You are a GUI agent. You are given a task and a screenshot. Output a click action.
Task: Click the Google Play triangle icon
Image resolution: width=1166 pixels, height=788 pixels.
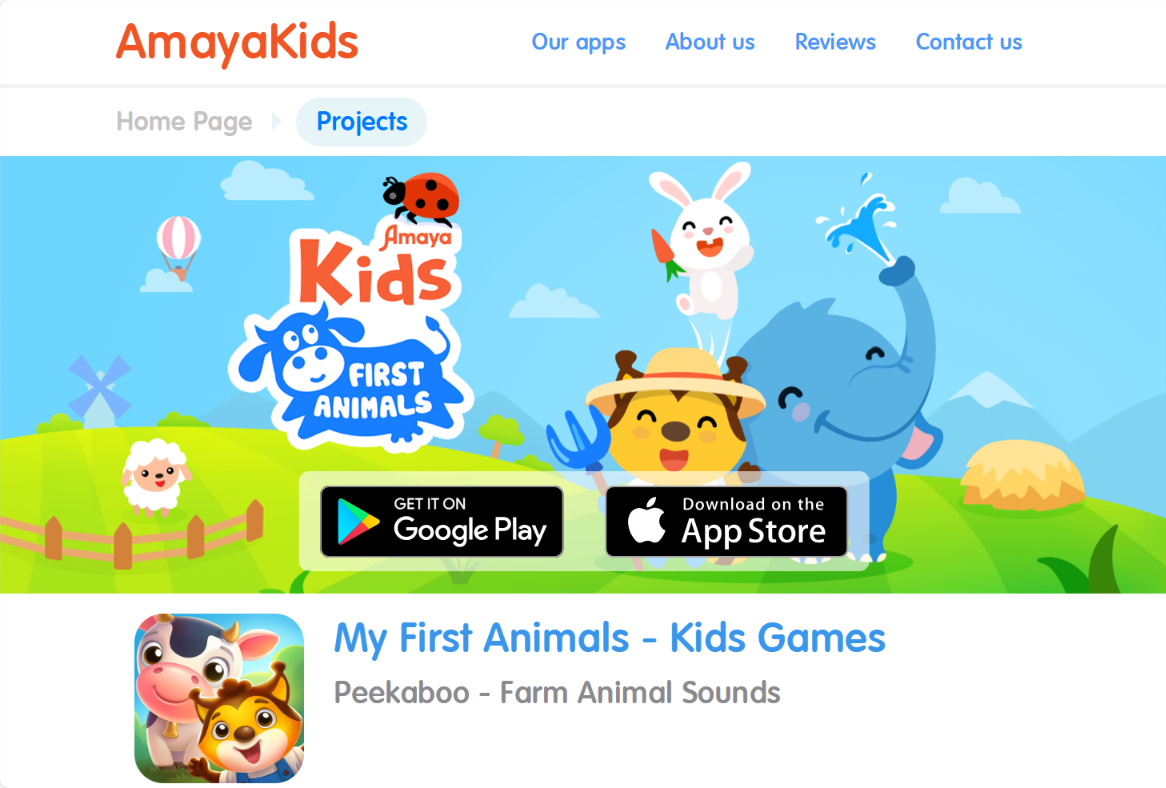(358, 521)
